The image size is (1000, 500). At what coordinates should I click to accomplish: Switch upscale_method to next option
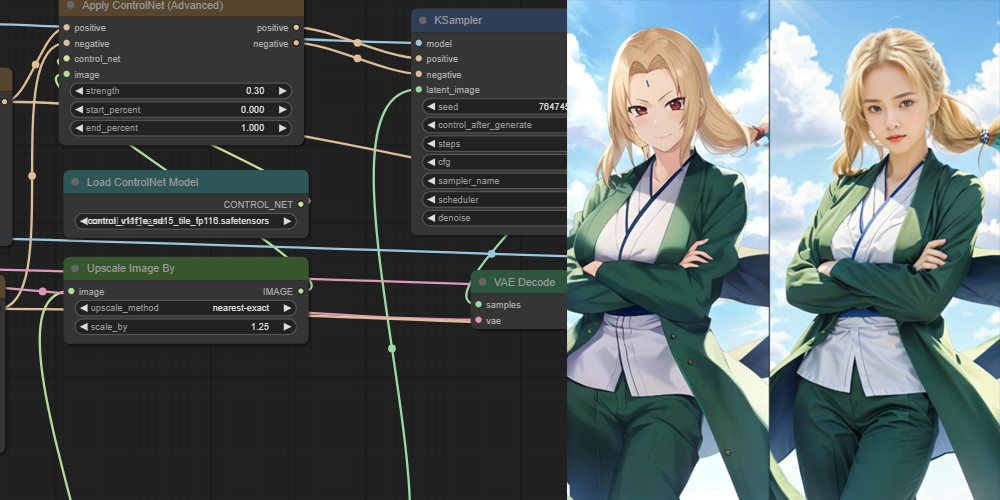(287, 308)
